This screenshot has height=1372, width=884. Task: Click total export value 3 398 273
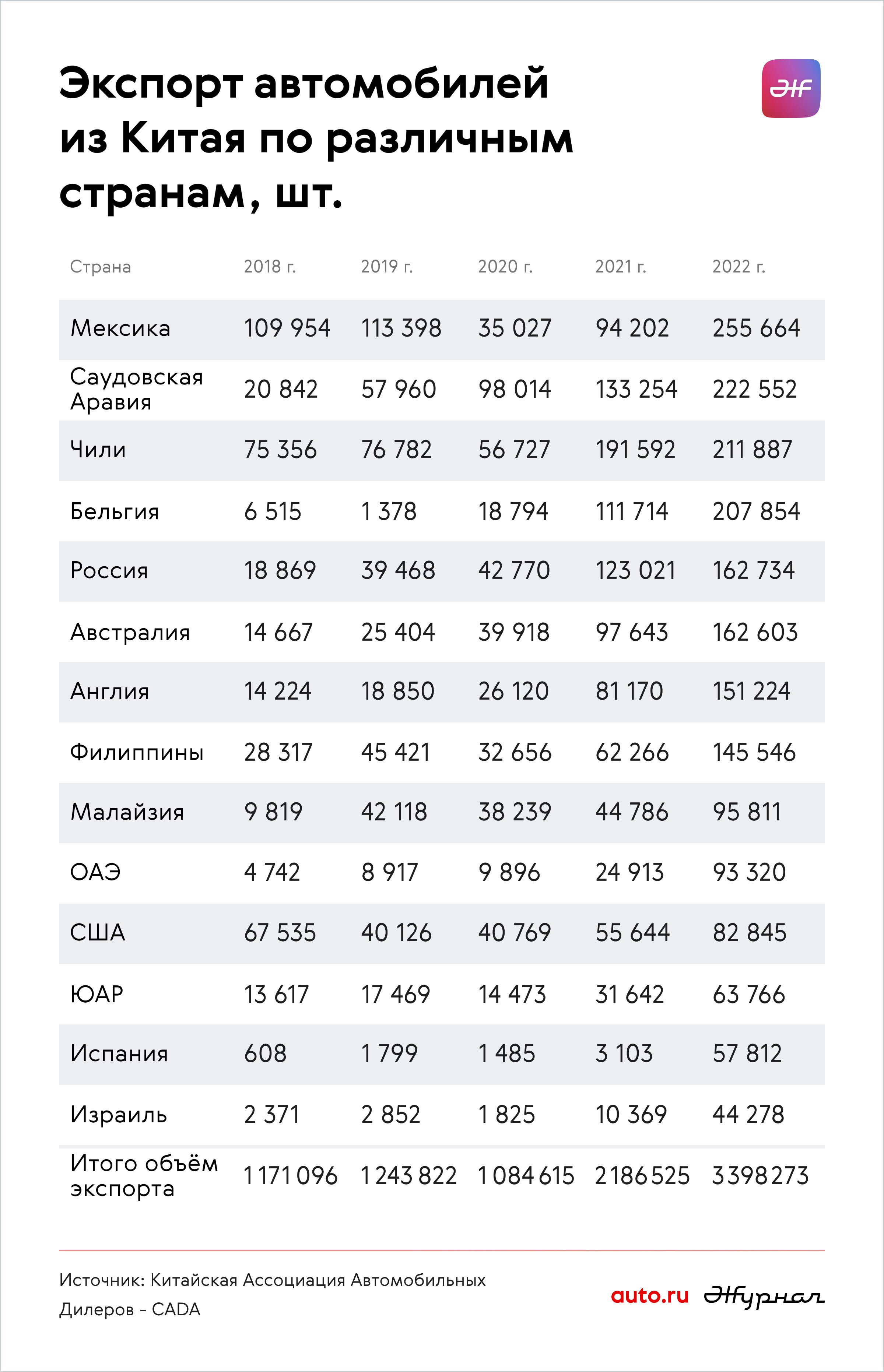760,1175
